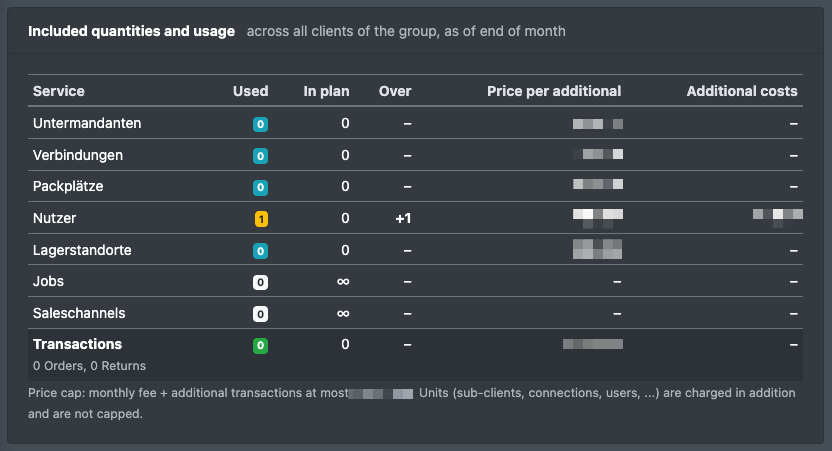This screenshot has width=832, height=451.
Task: Click the blurred price for Untermandanten
Action: click(598, 124)
